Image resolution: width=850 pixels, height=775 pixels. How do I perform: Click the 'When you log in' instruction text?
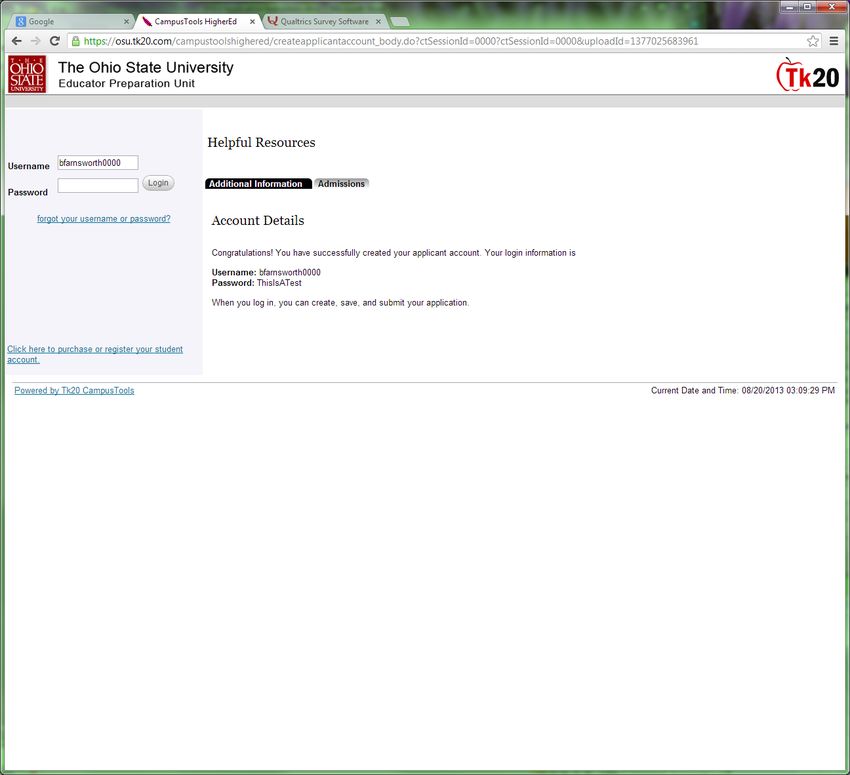click(x=340, y=303)
